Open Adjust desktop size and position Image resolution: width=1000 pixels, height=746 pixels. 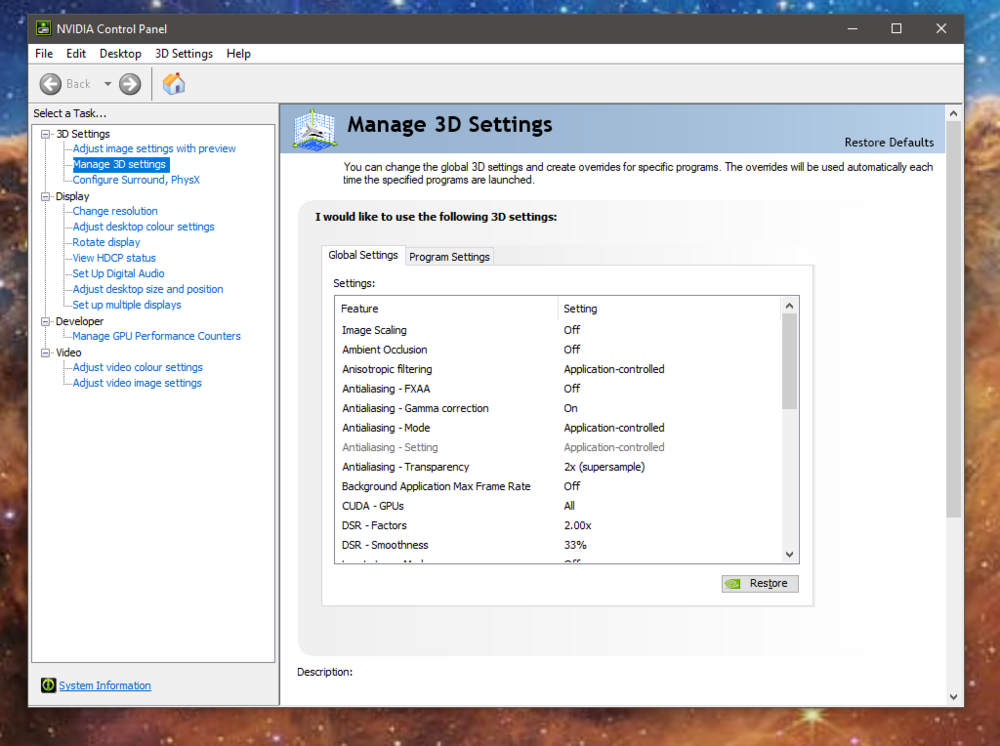tap(148, 289)
